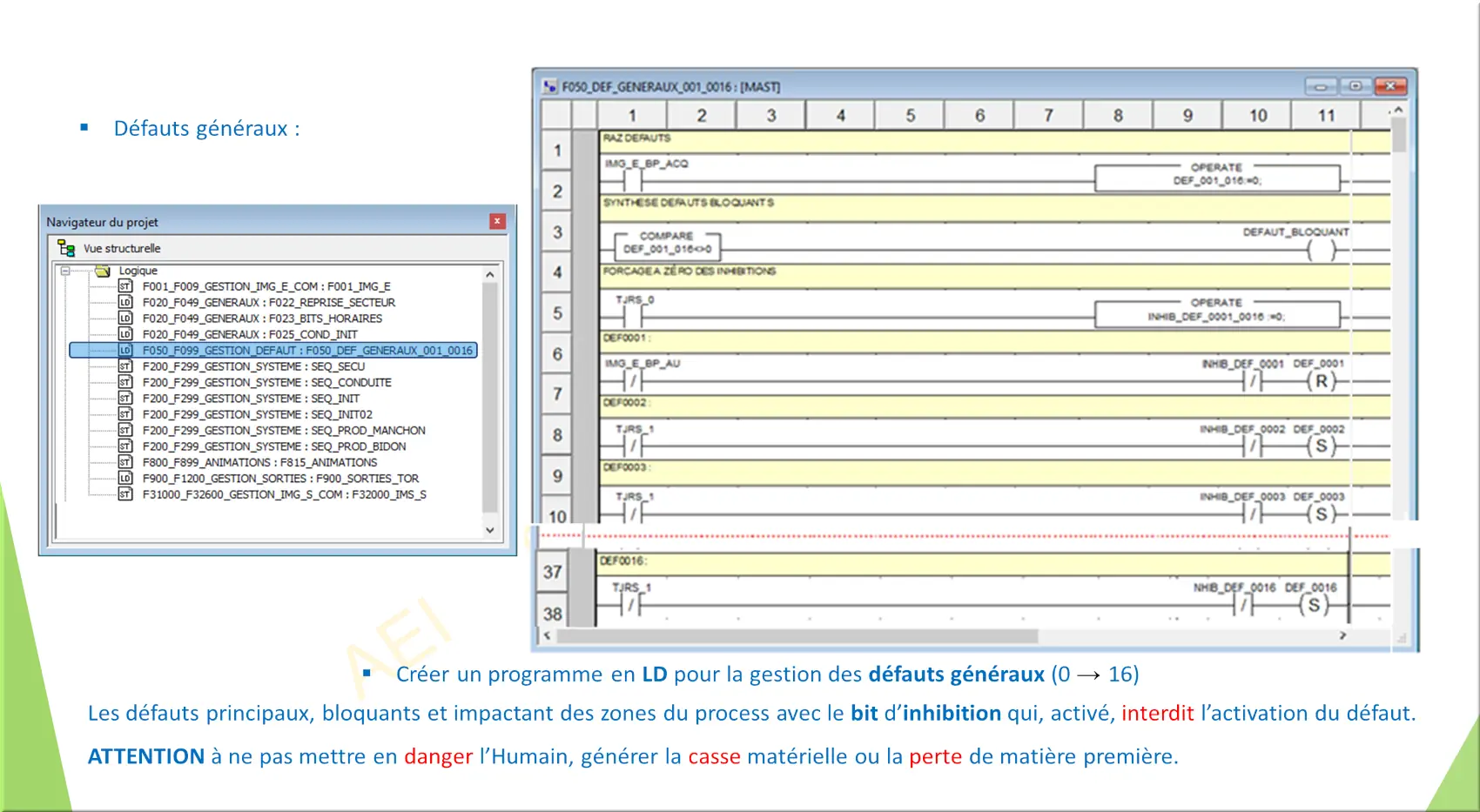
Task: Click the editor vertical scroll up arrow
Action: (1398, 110)
